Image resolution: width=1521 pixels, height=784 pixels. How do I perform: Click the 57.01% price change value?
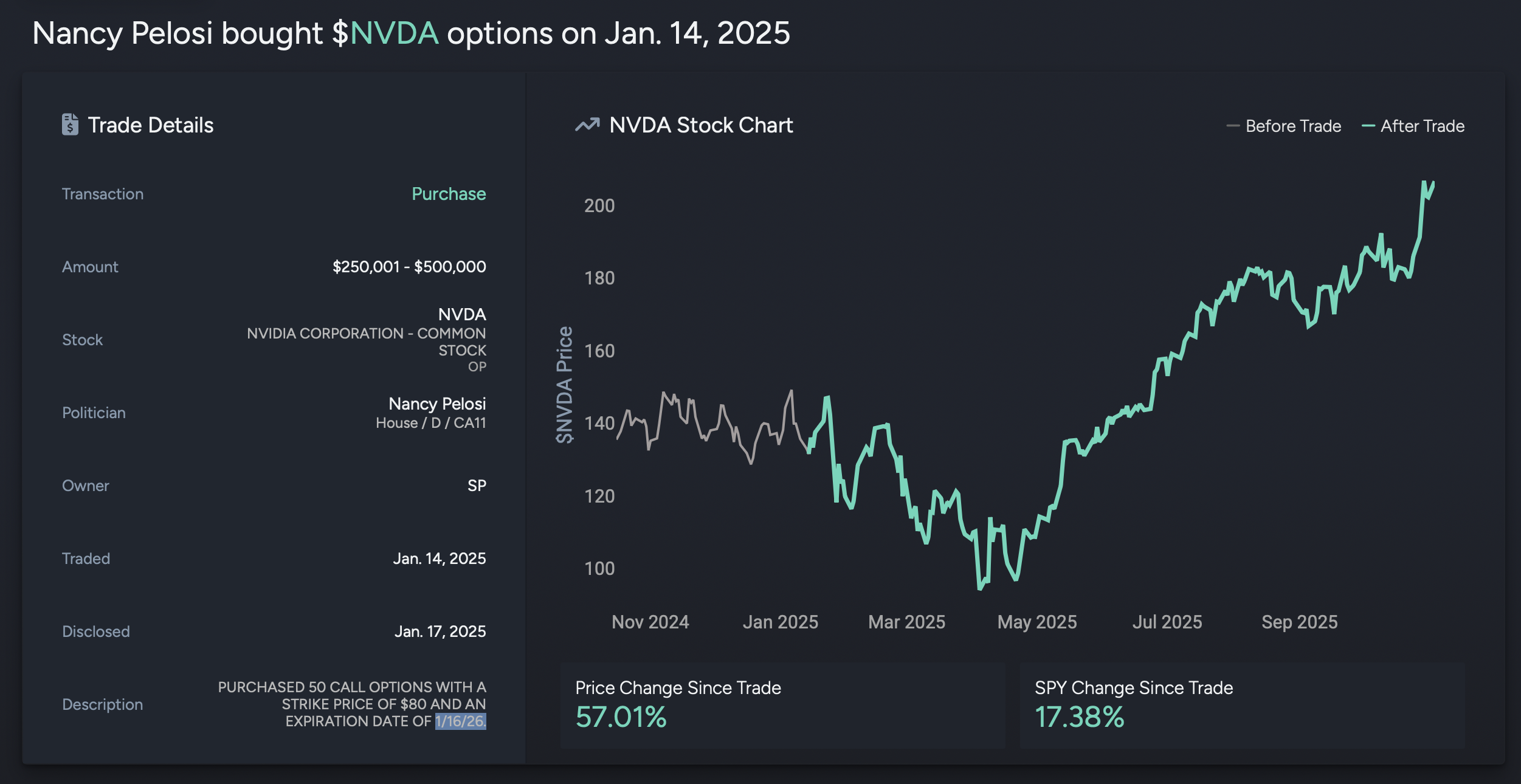pyautogui.click(x=621, y=717)
